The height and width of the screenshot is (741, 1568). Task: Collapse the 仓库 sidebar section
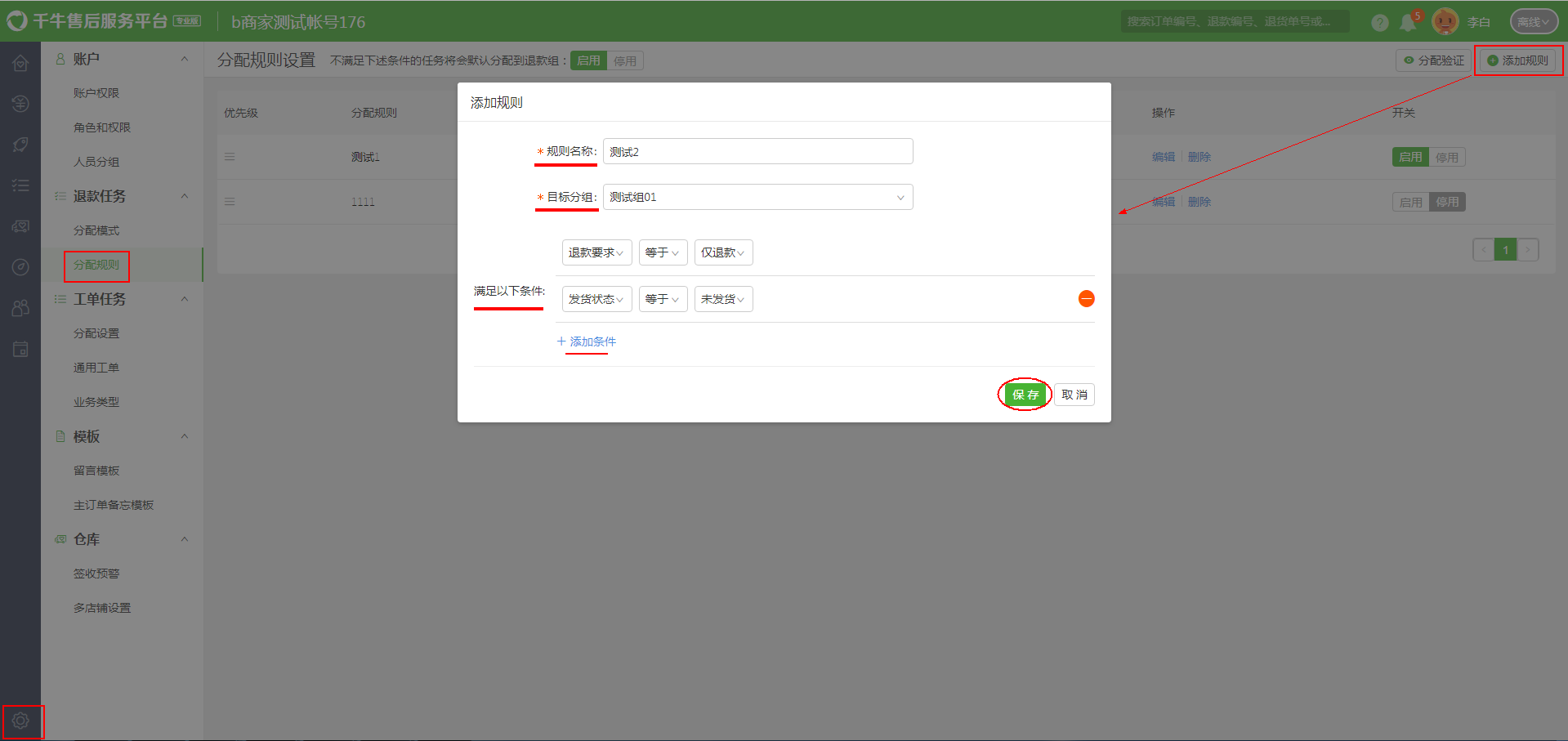(x=185, y=539)
